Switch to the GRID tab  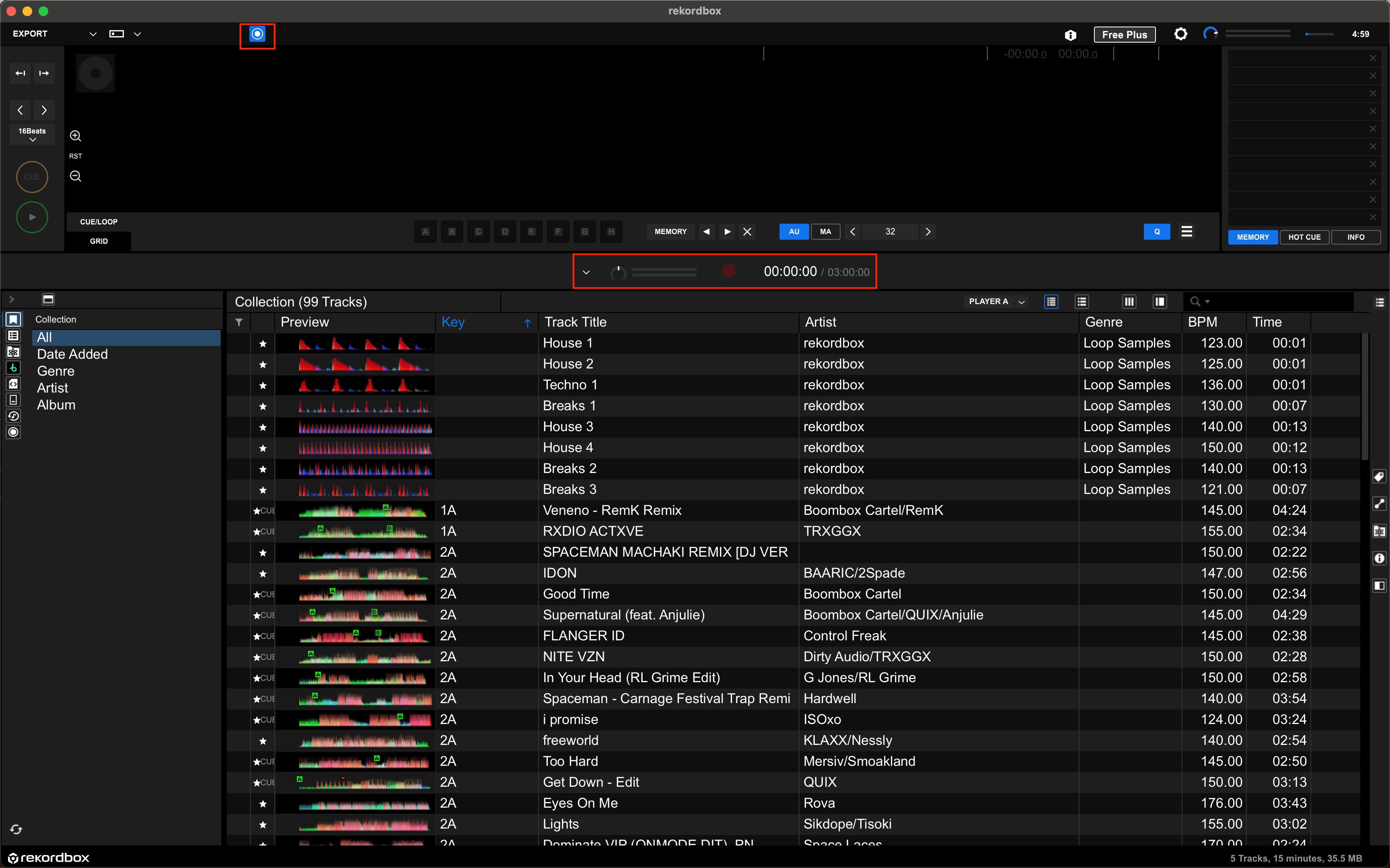click(99, 241)
